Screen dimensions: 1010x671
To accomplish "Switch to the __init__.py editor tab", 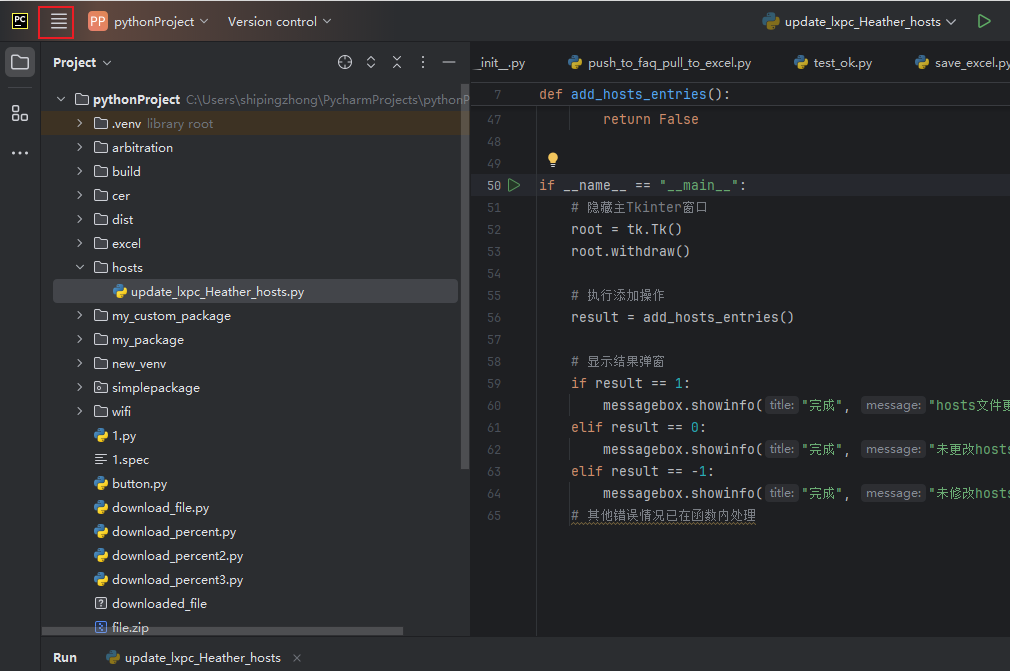I will tap(500, 62).
